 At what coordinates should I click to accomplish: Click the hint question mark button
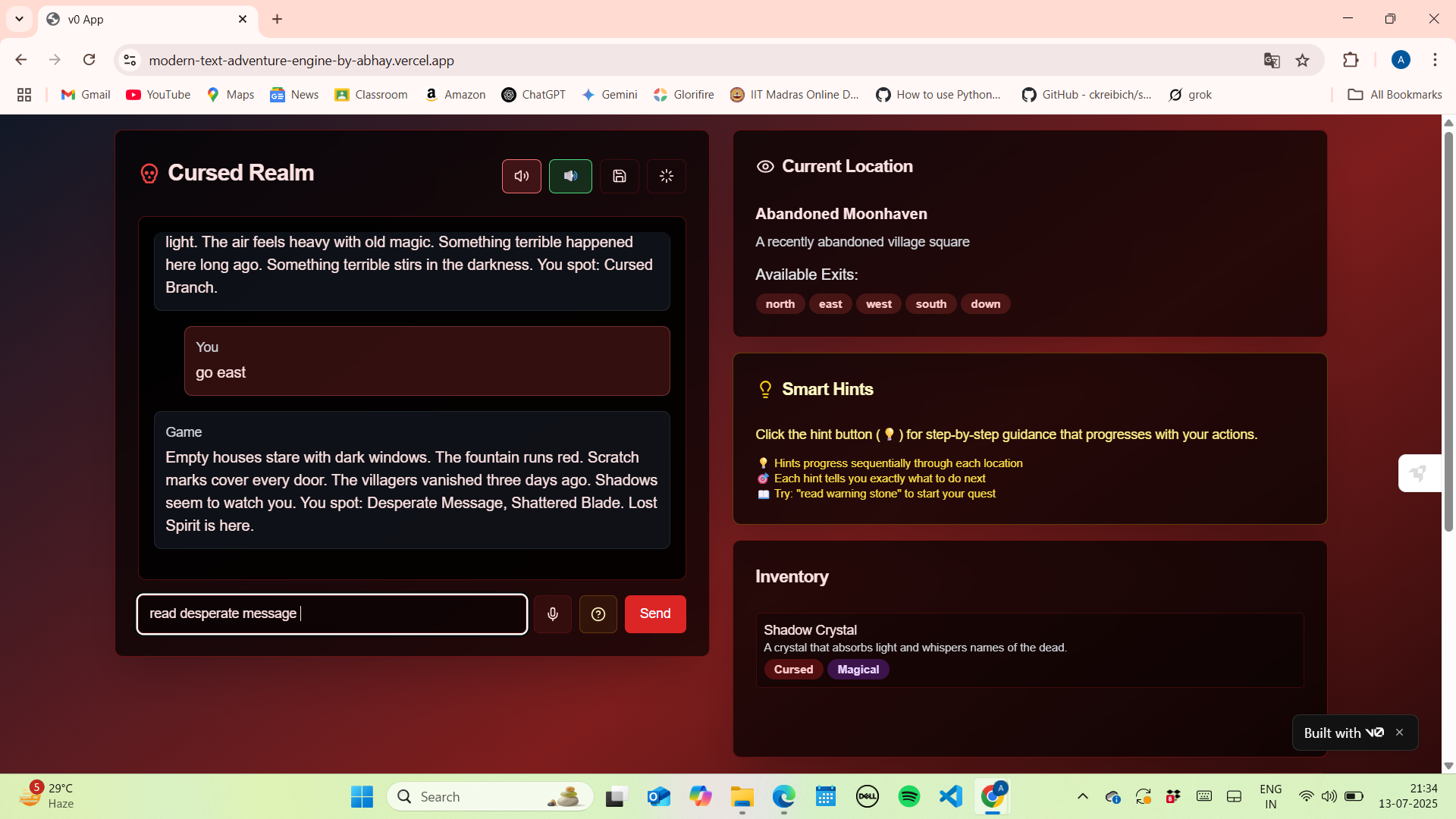(598, 614)
